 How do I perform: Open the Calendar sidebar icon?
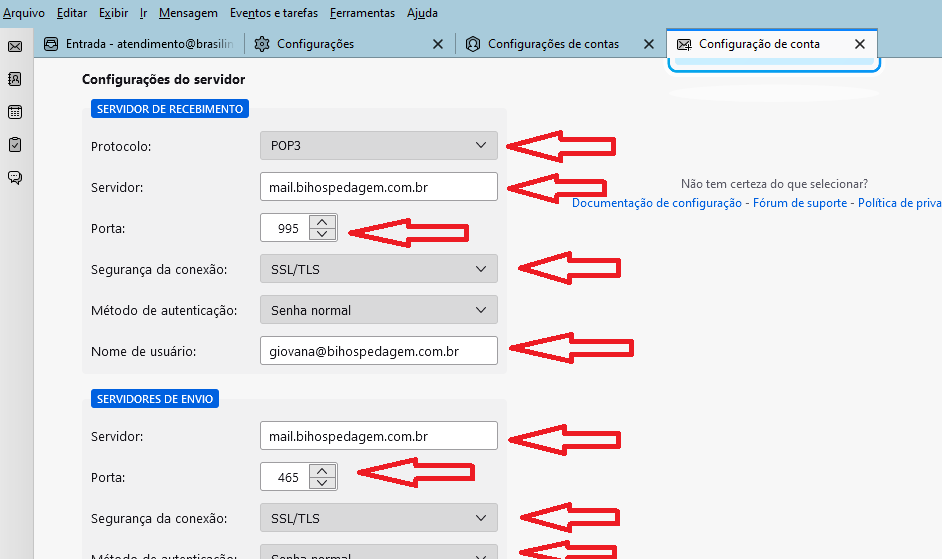(15, 112)
